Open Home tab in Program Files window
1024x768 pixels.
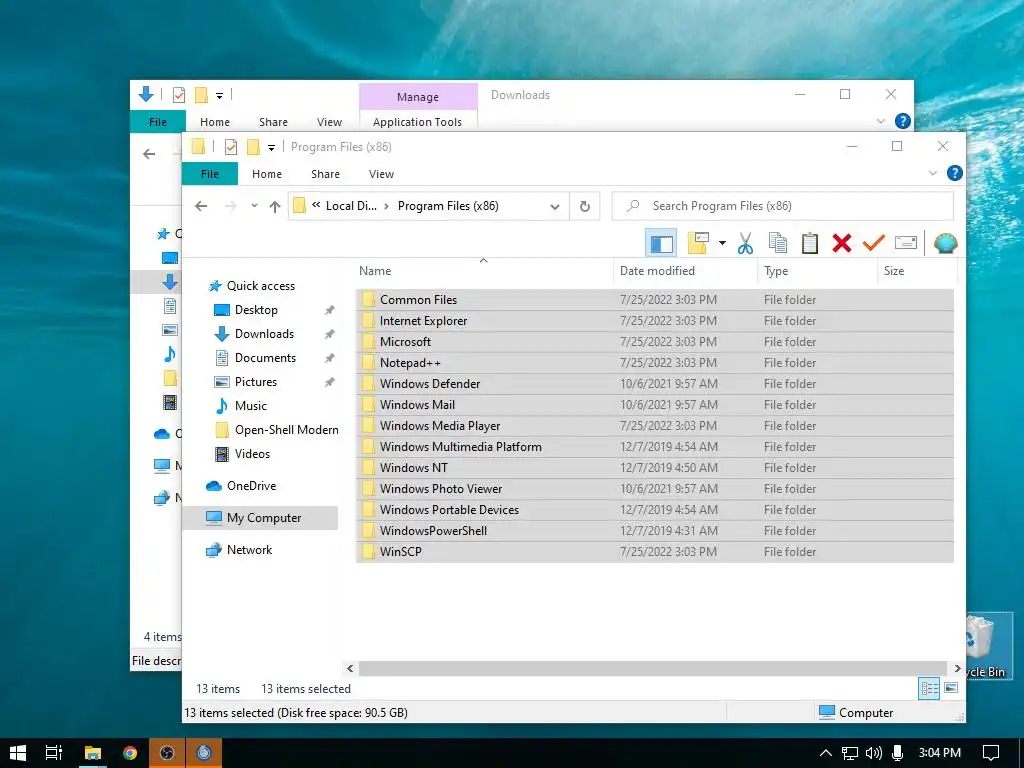point(267,174)
